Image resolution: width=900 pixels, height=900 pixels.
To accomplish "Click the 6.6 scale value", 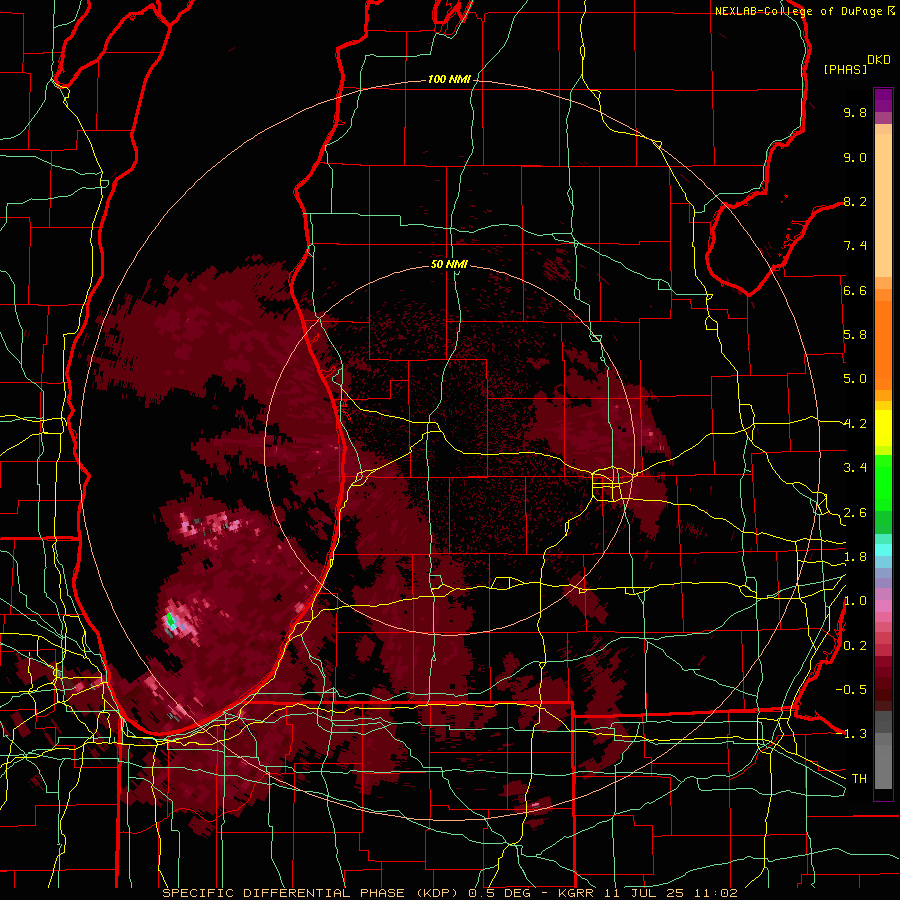I will click(855, 290).
